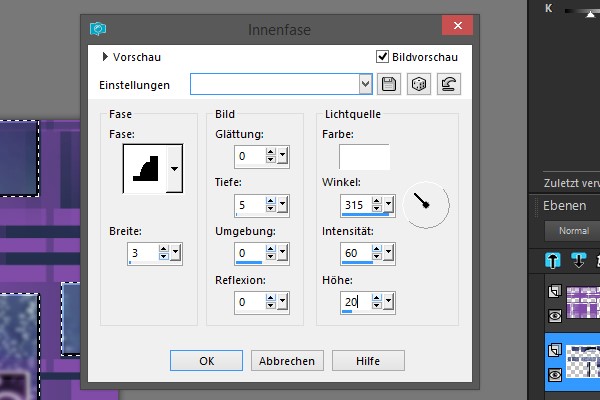Pick the light source Farbe swatch
This screenshot has height=400, width=600.
363,157
